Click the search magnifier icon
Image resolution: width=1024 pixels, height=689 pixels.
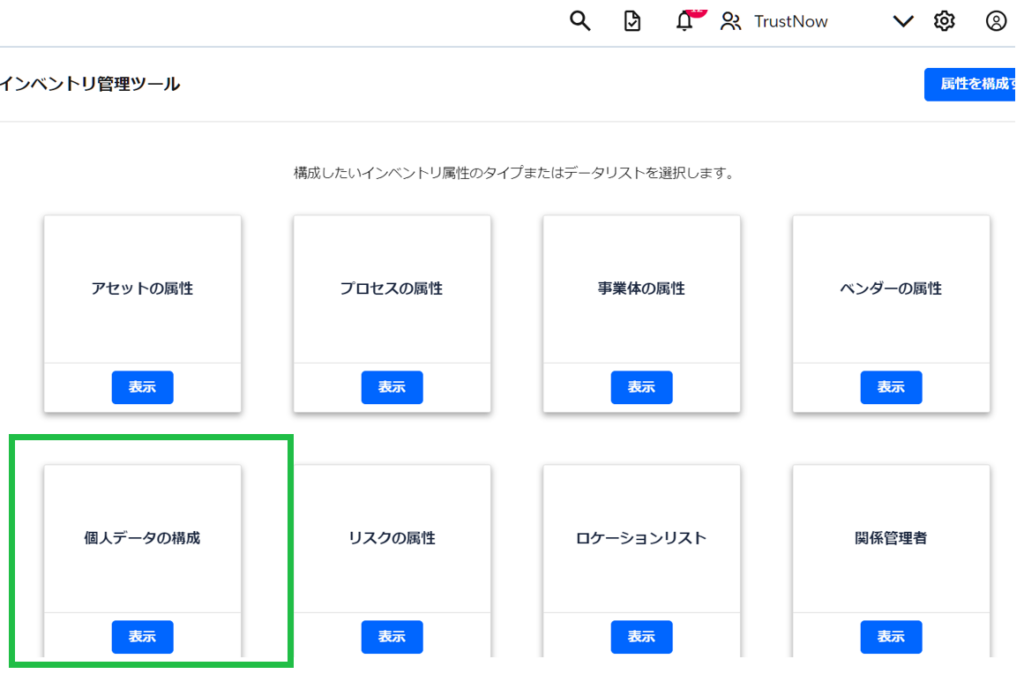[x=580, y=21]
